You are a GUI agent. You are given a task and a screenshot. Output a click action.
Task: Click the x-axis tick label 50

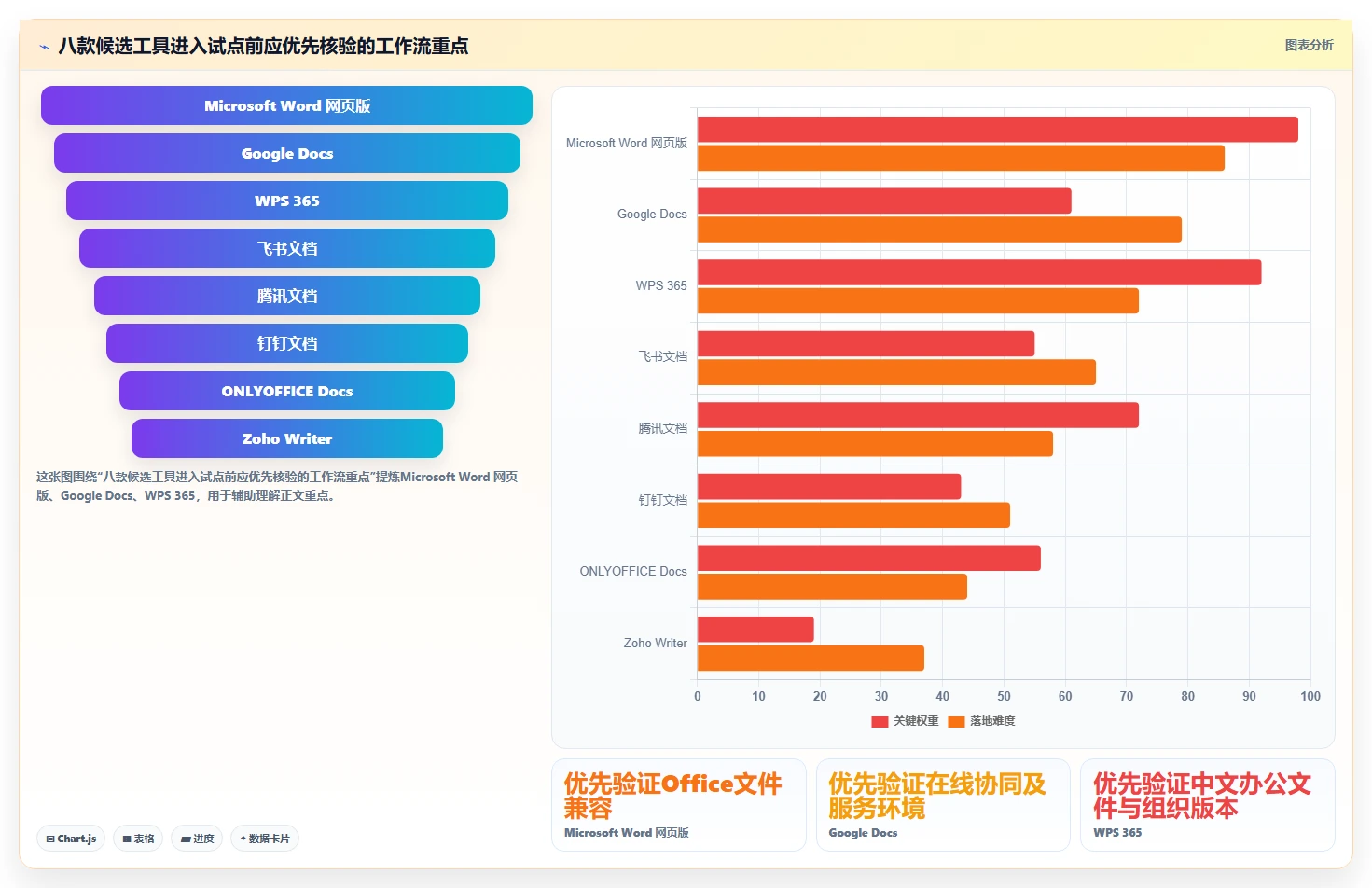1004,696
